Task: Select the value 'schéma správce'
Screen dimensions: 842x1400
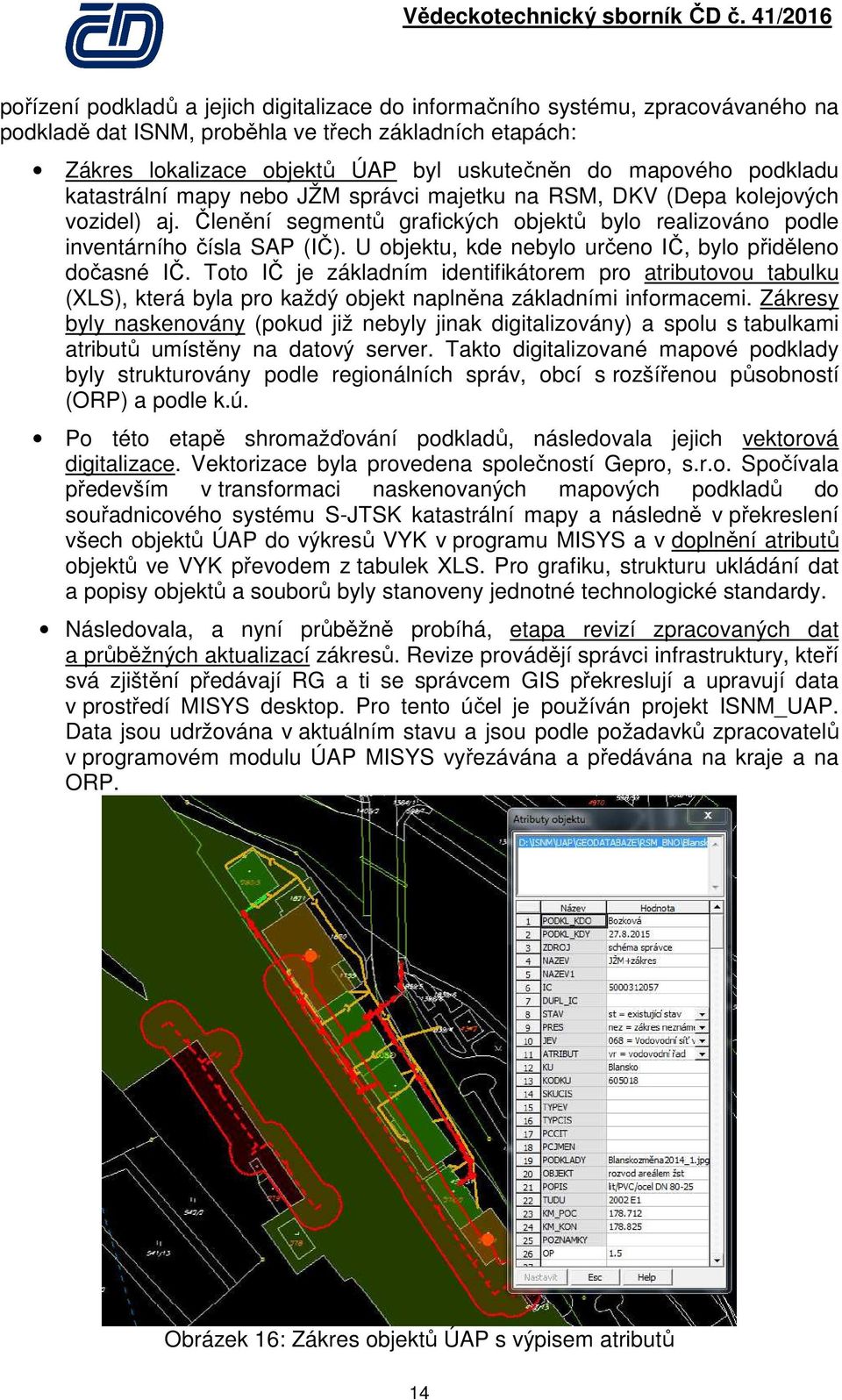Action: (657, 947)
